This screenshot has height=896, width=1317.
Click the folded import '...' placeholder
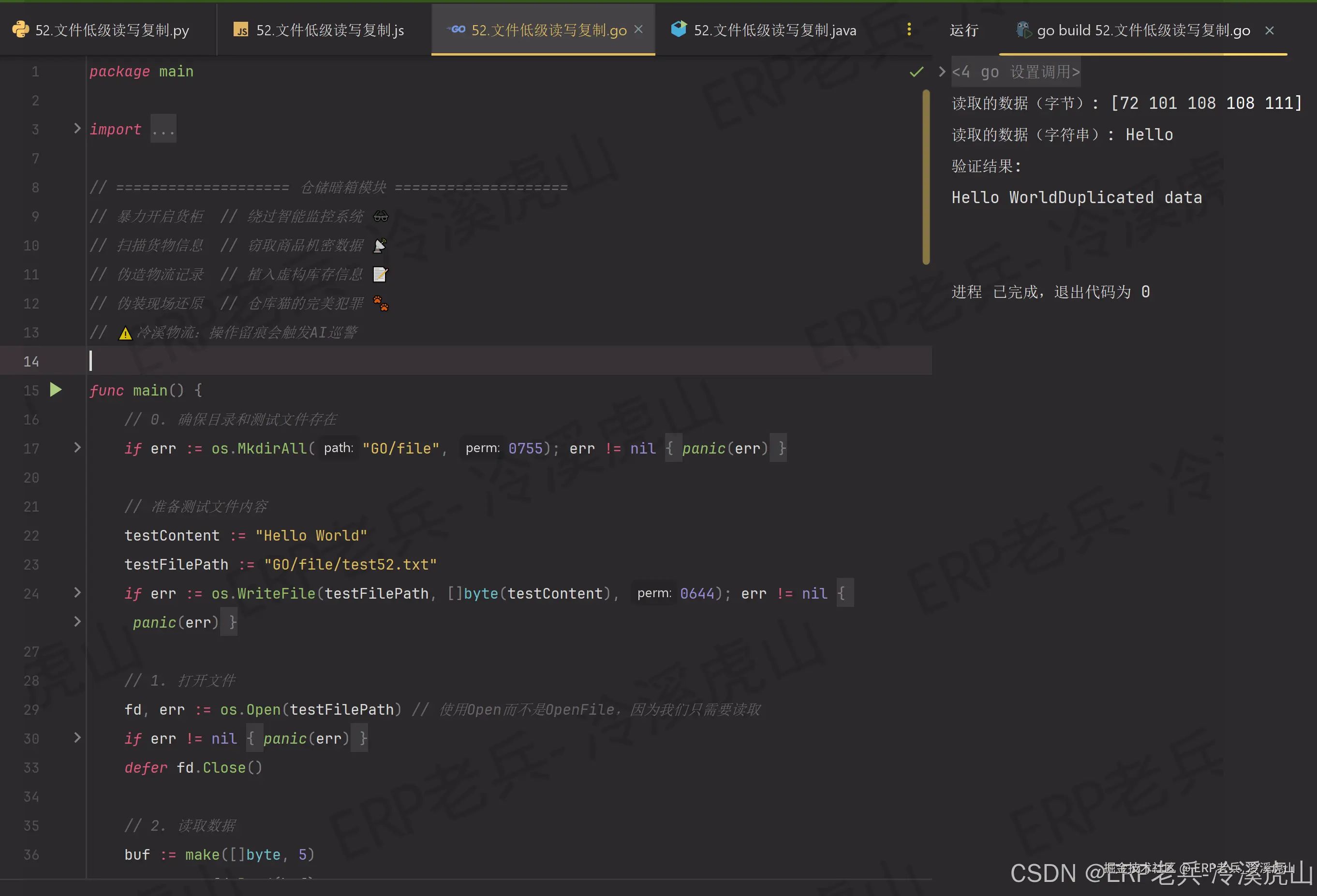tap(163, 130)
